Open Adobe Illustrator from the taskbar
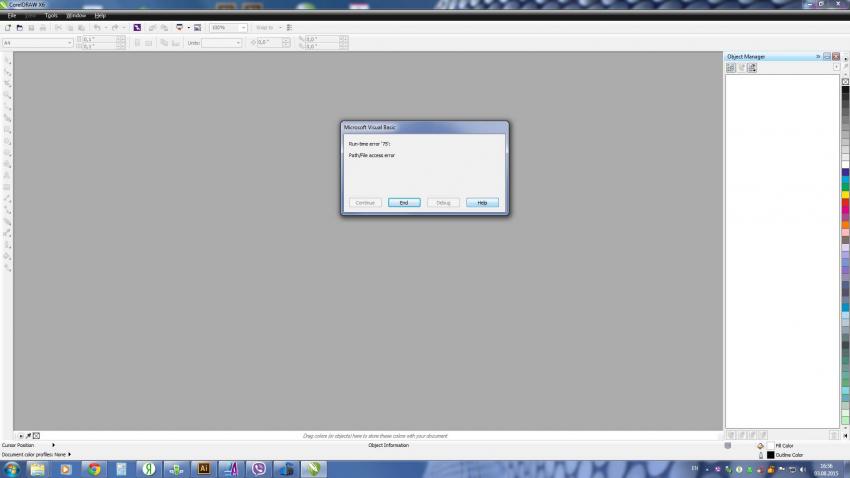This screenshot has height=478, width=850. pyautogui.click(x=204, y=467)
